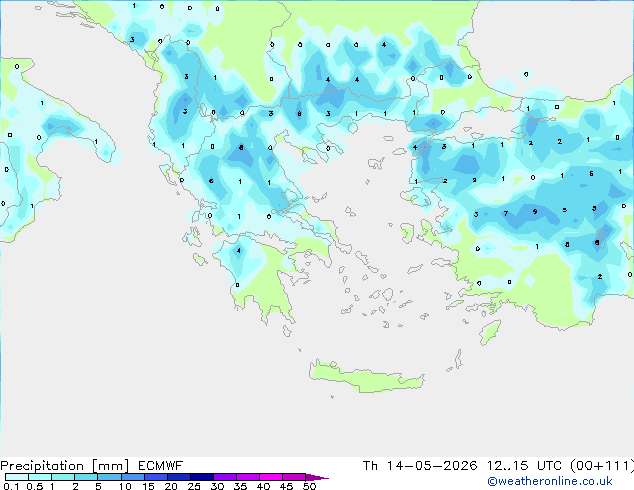Pick the 15–20 mm legend color swatch
This screenshot has width=634, height=490.
coord(156,477)
